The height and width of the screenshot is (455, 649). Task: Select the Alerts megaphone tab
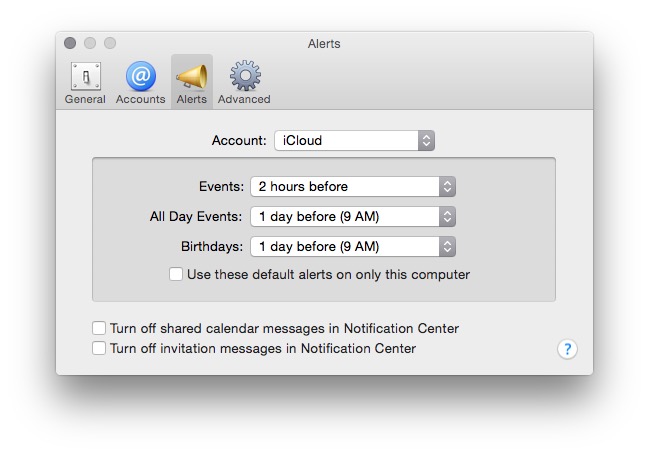pos(192,83)
